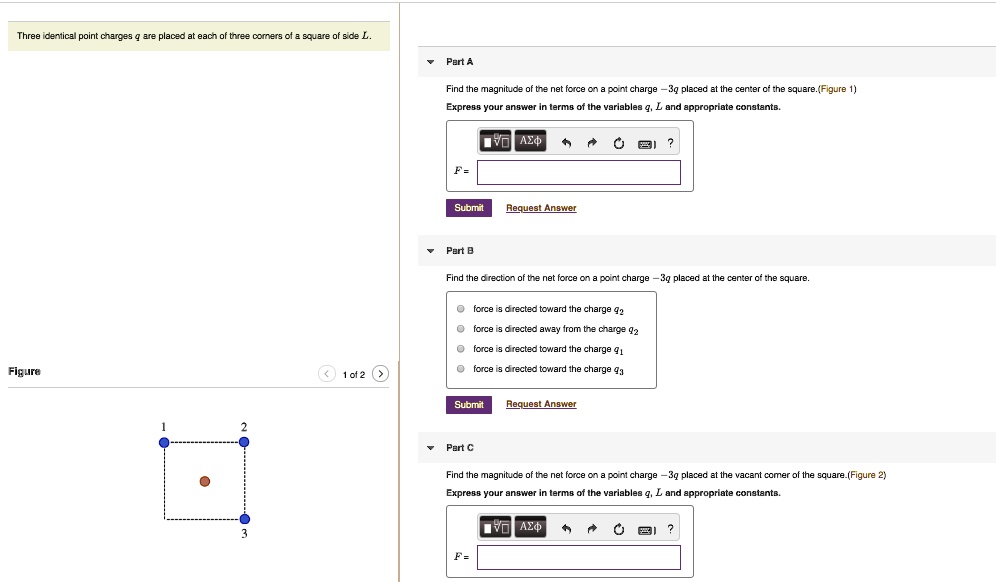This screenshot has width=996, height=582.
Task: Click the Part A answer input field
Action: click(578, 172)
